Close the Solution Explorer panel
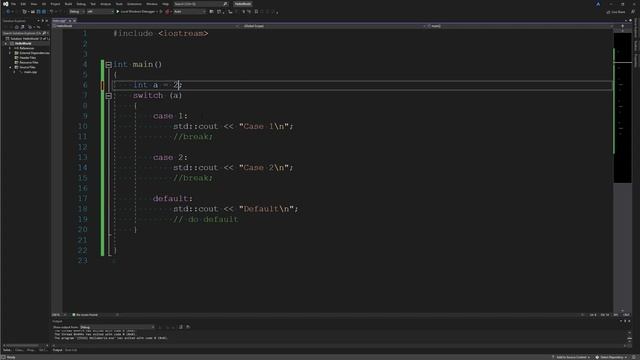 pos(47,21)
